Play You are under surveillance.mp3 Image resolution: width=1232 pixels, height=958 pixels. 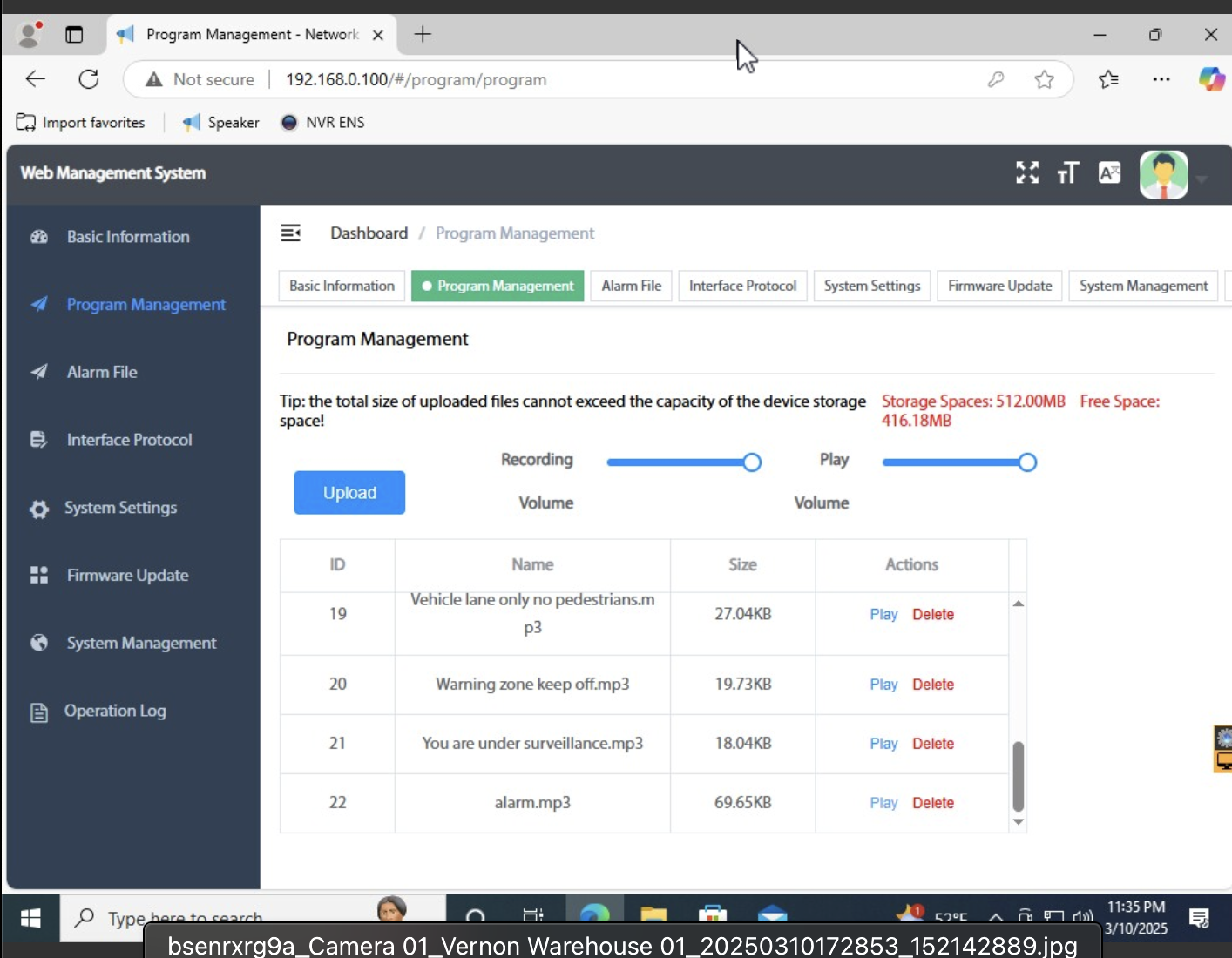click(x=883, y=744)
